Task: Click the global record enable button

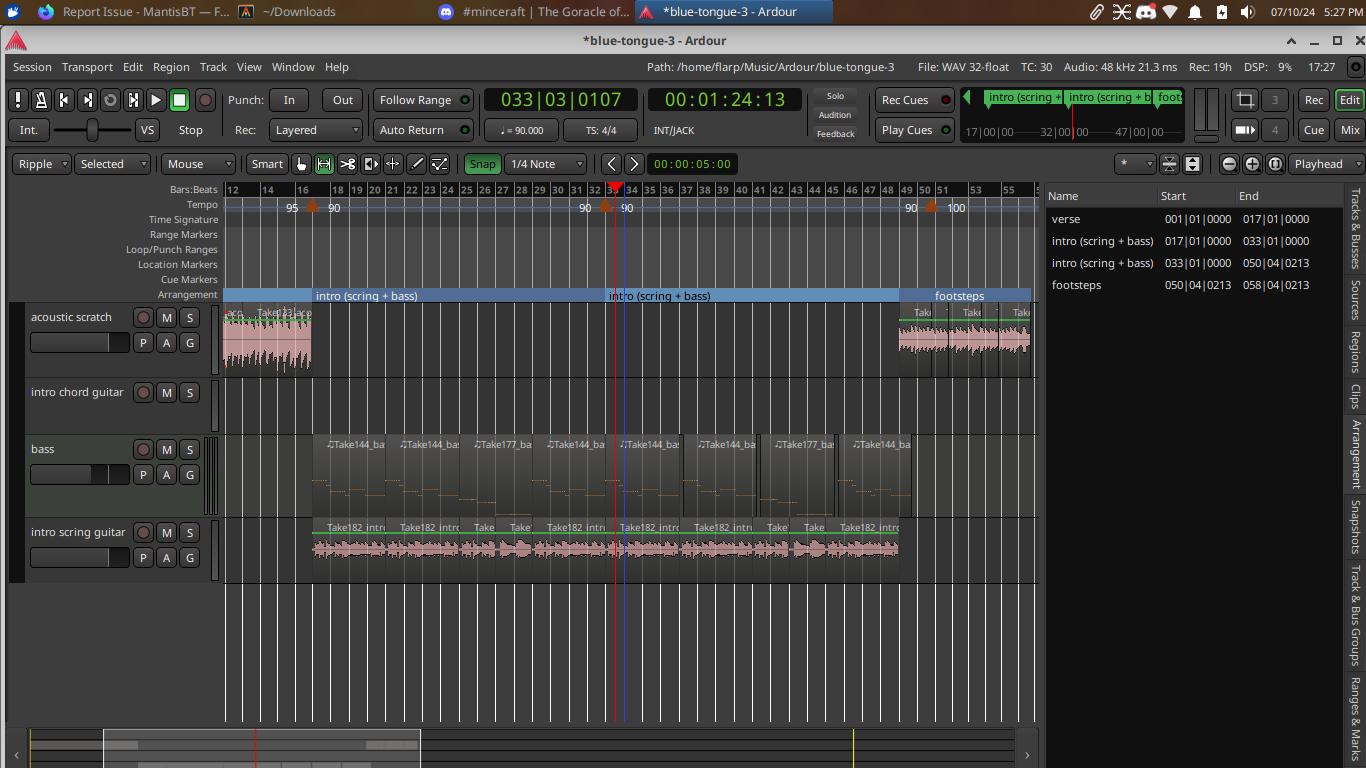Action: click(205, 100)
